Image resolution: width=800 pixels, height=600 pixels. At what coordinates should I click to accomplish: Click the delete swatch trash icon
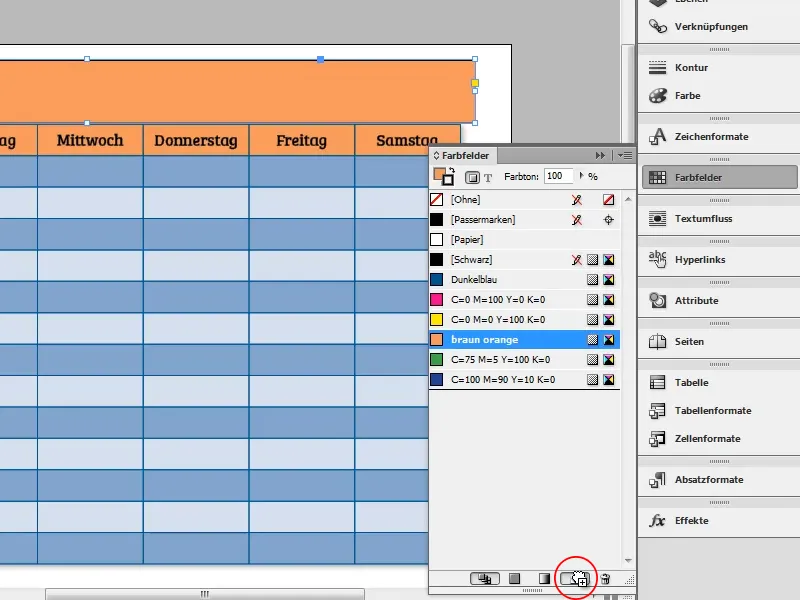pos(605,579)
